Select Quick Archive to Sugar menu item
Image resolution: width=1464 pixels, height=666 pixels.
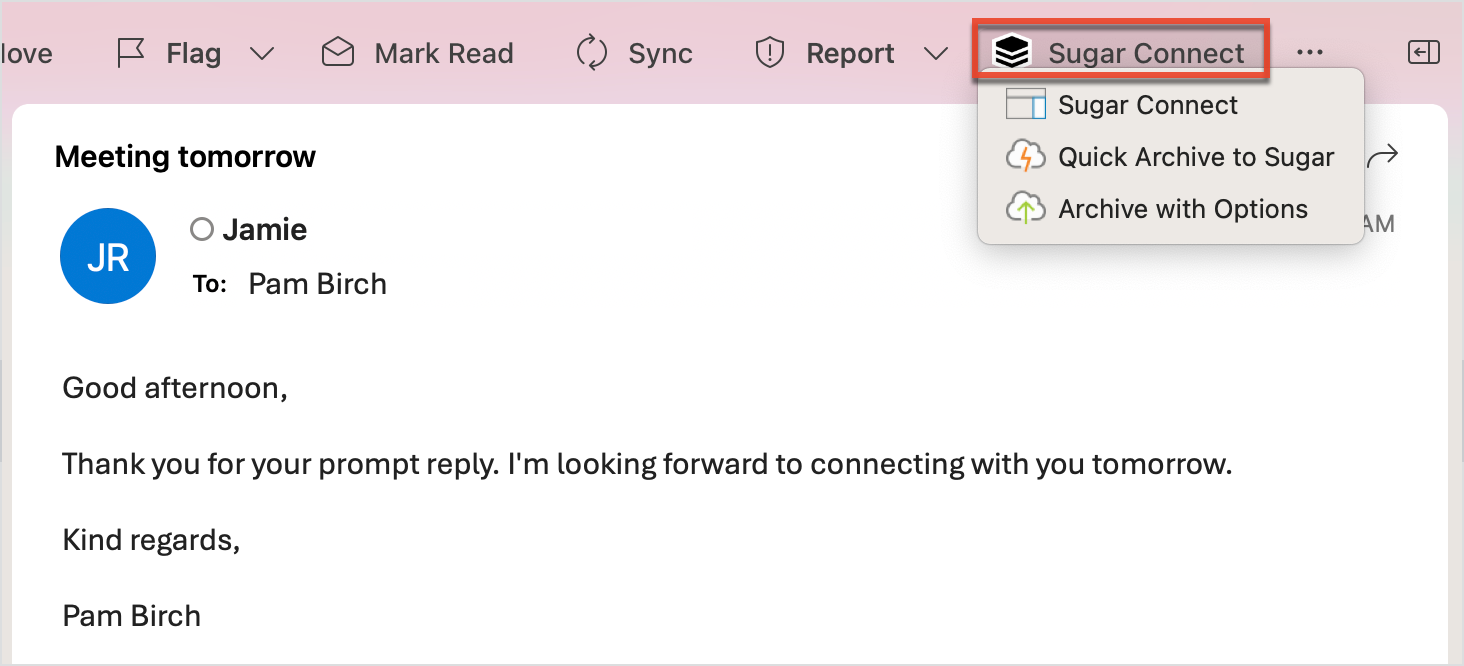[x=1196, y=157]
